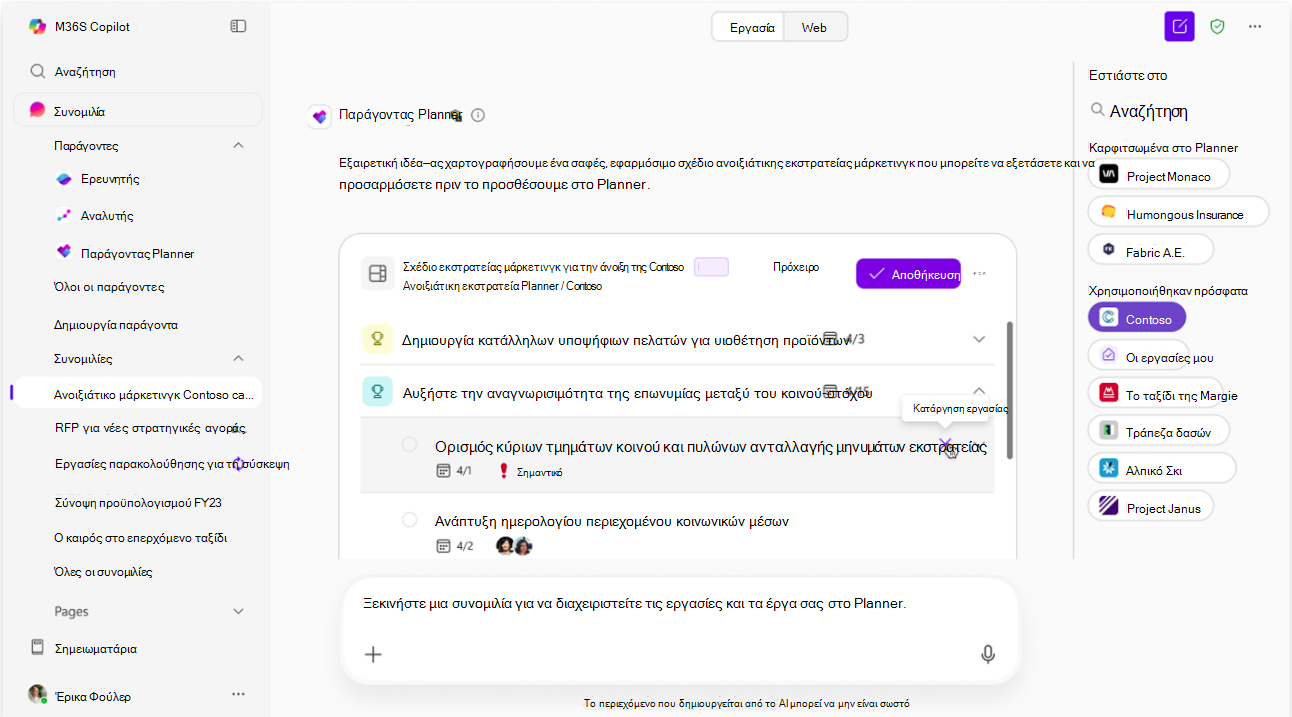The height and width of the screenshot is (717, 1292).
Task: Open plan card more options ellipsis
Action: (980, 273)
